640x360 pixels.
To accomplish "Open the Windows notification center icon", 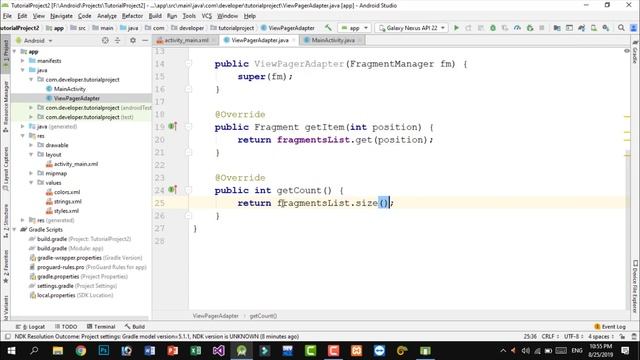I will 625,350.
